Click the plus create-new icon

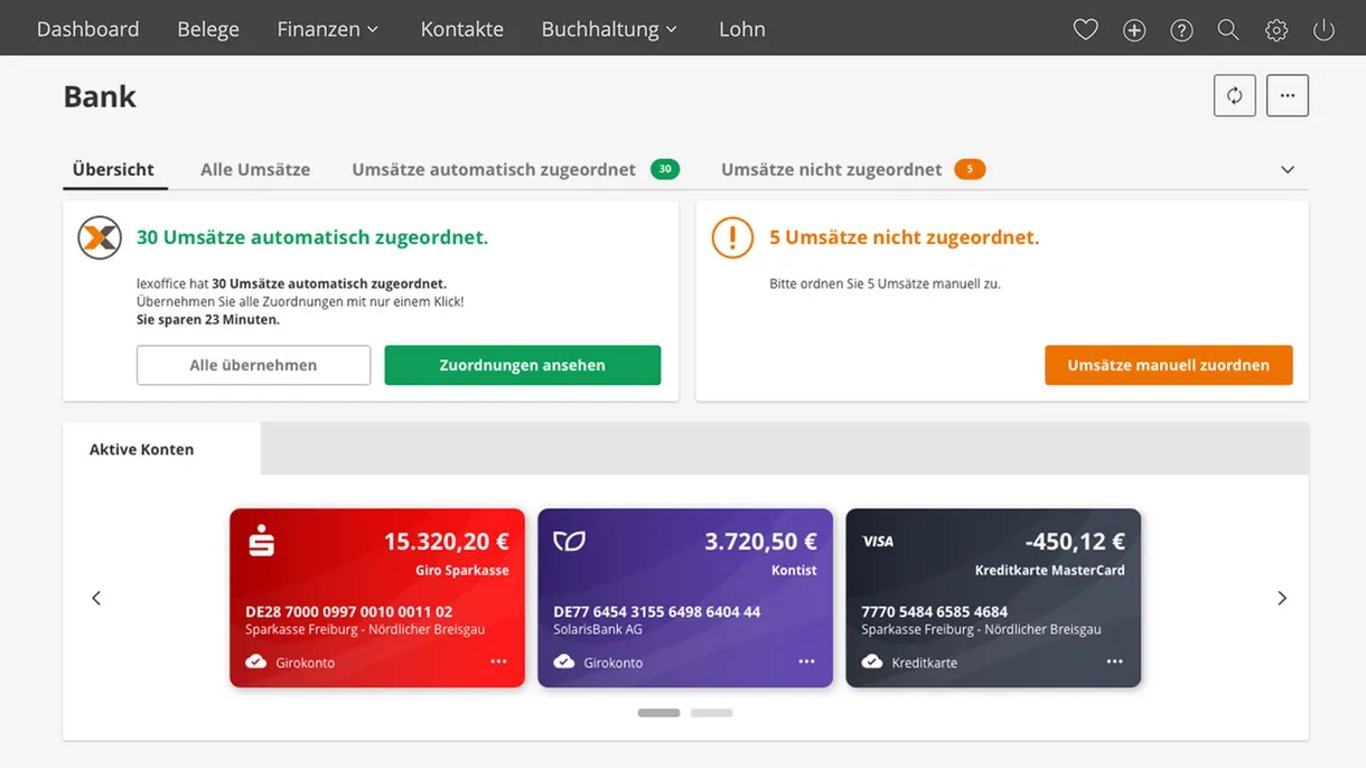tap(1134, 30)
